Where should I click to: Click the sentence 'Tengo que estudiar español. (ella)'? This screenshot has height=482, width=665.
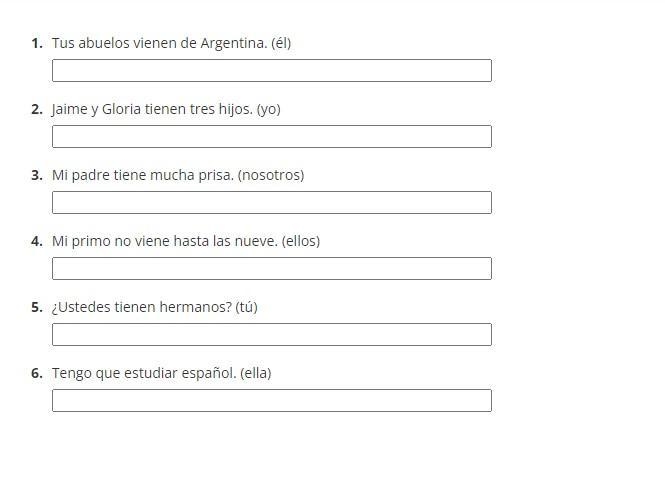[162, 373]
